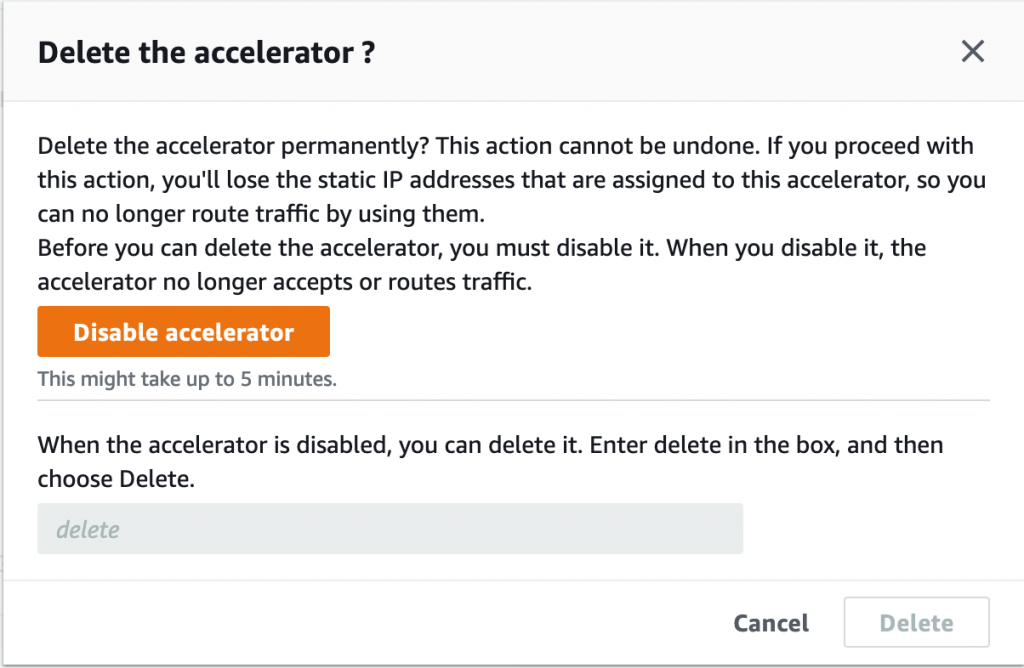Select the Delete the accelerator title text
Screen dimensions: 1024x668
(205, 51)
